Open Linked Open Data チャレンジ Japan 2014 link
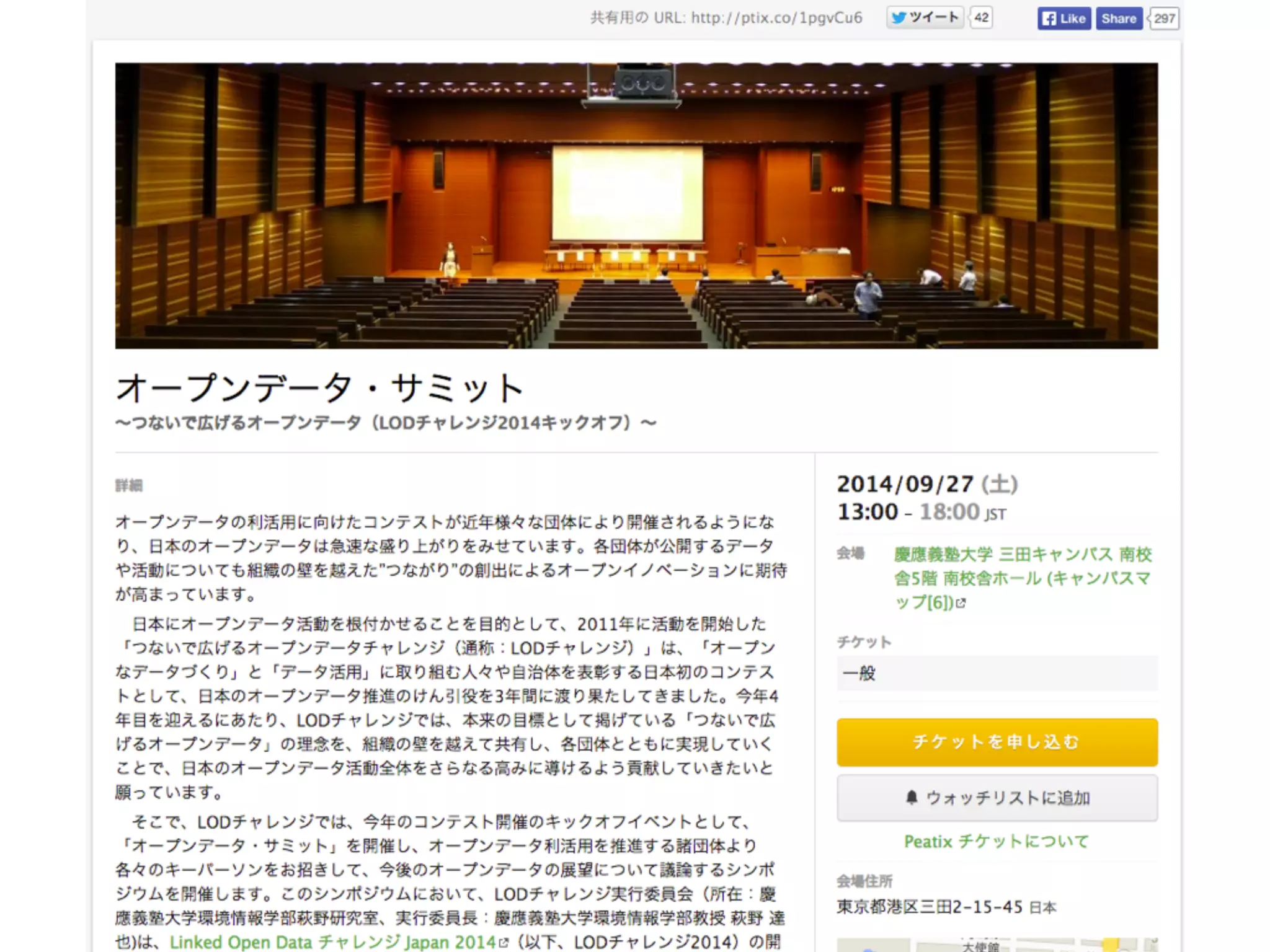Viewport: 1270px width, 952px height. click(332, 942)
